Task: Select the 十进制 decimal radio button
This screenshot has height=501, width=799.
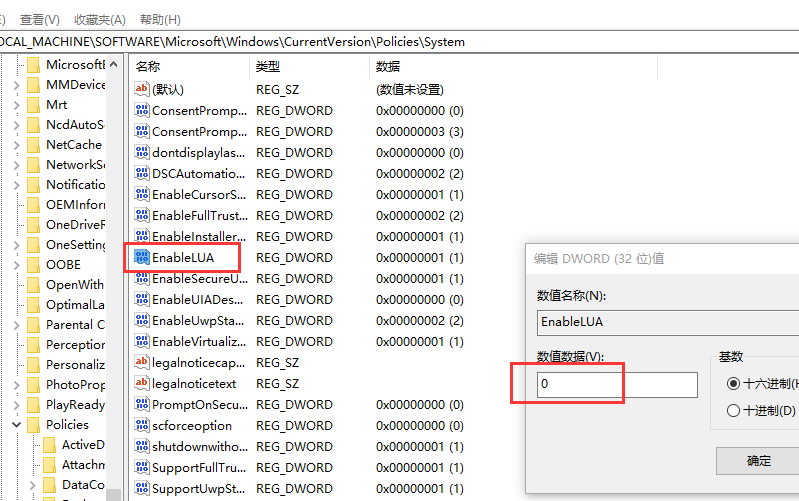Action: [734, 410]
